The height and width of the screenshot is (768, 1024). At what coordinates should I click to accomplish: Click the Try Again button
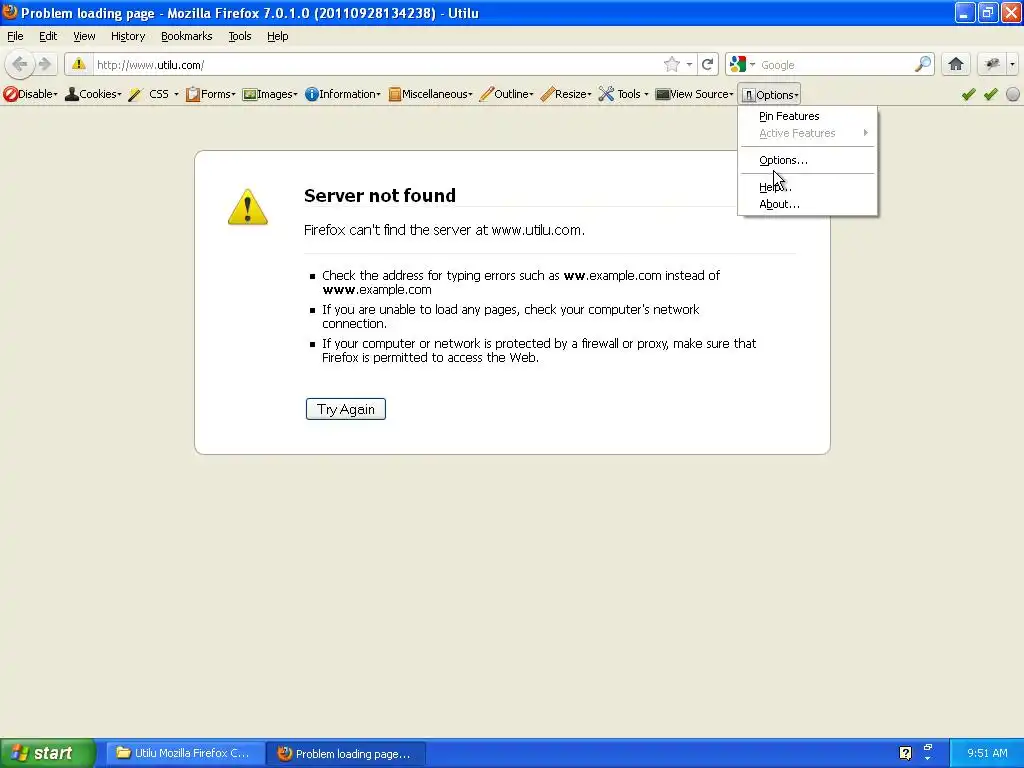345,409
